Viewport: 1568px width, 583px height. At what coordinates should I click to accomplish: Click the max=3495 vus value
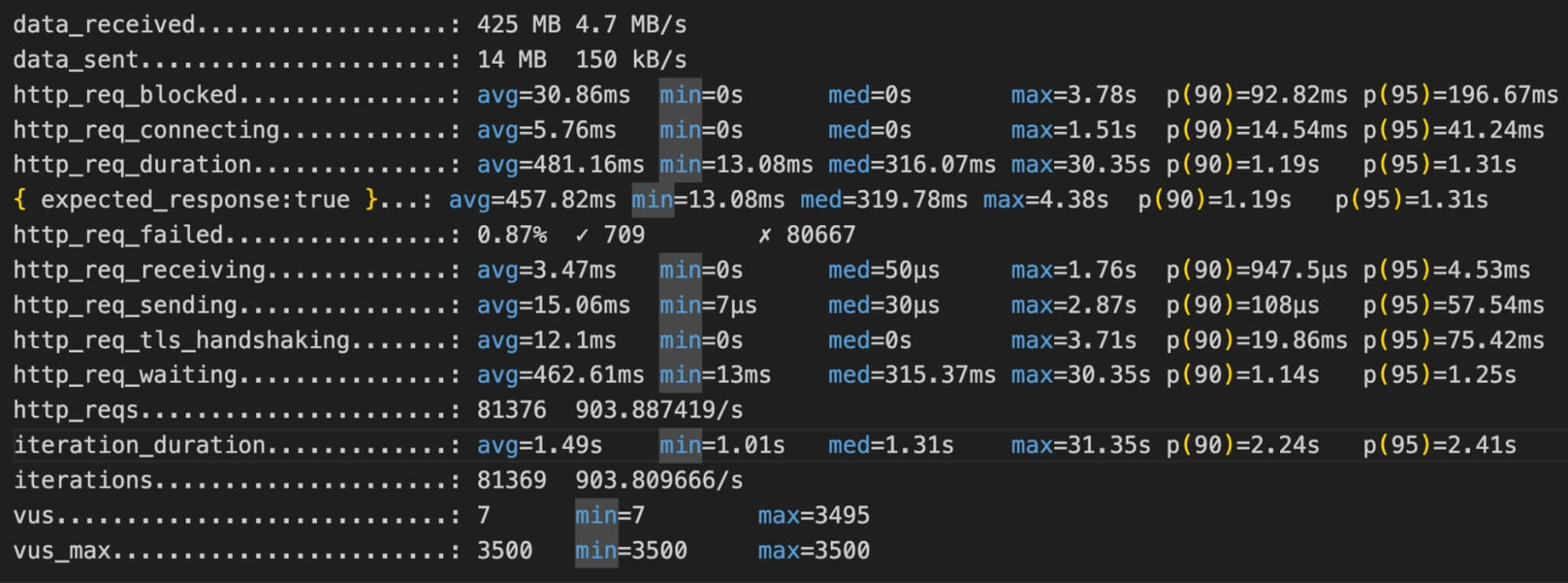click(813, 516)
